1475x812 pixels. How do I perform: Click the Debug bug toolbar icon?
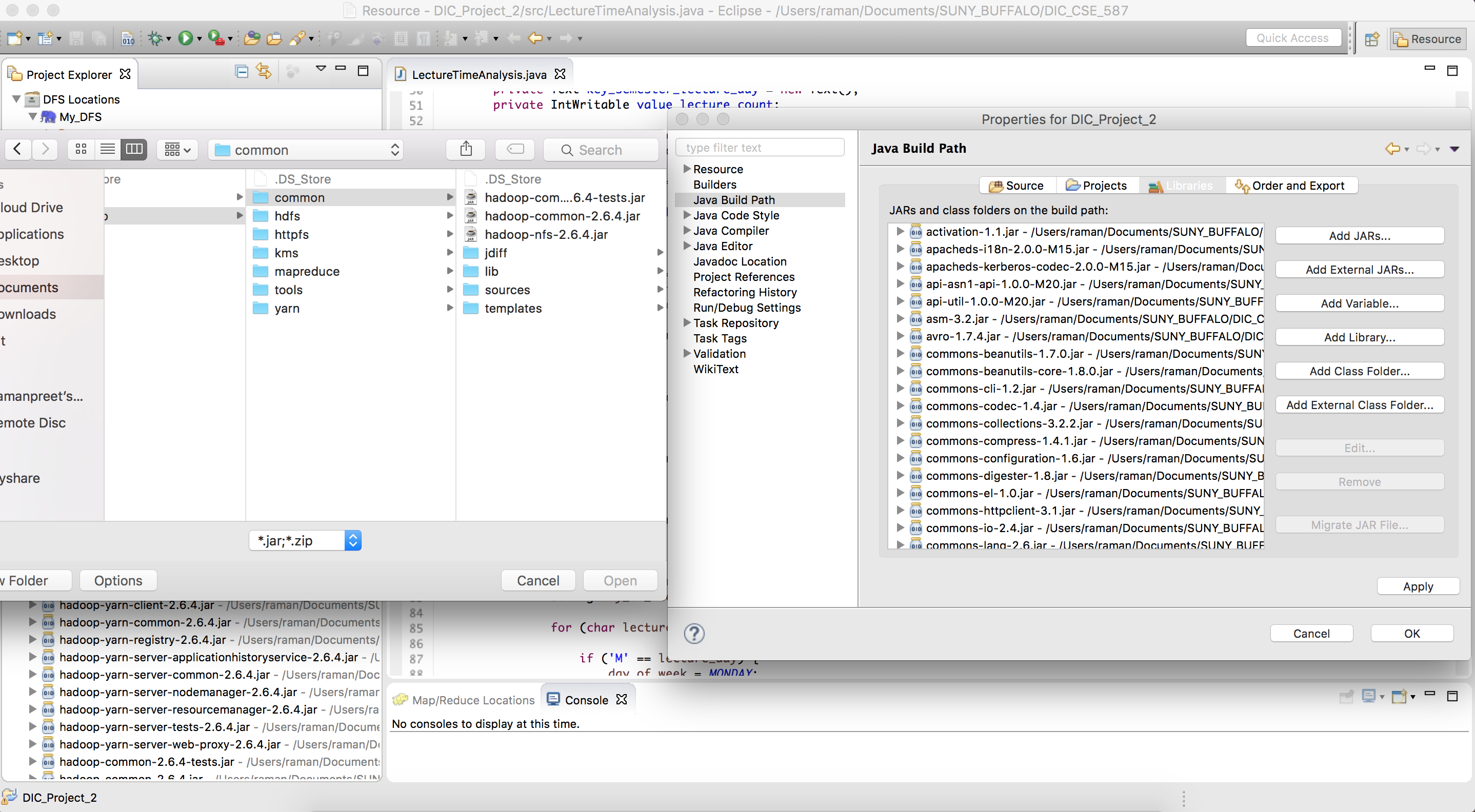coord(155,38)
